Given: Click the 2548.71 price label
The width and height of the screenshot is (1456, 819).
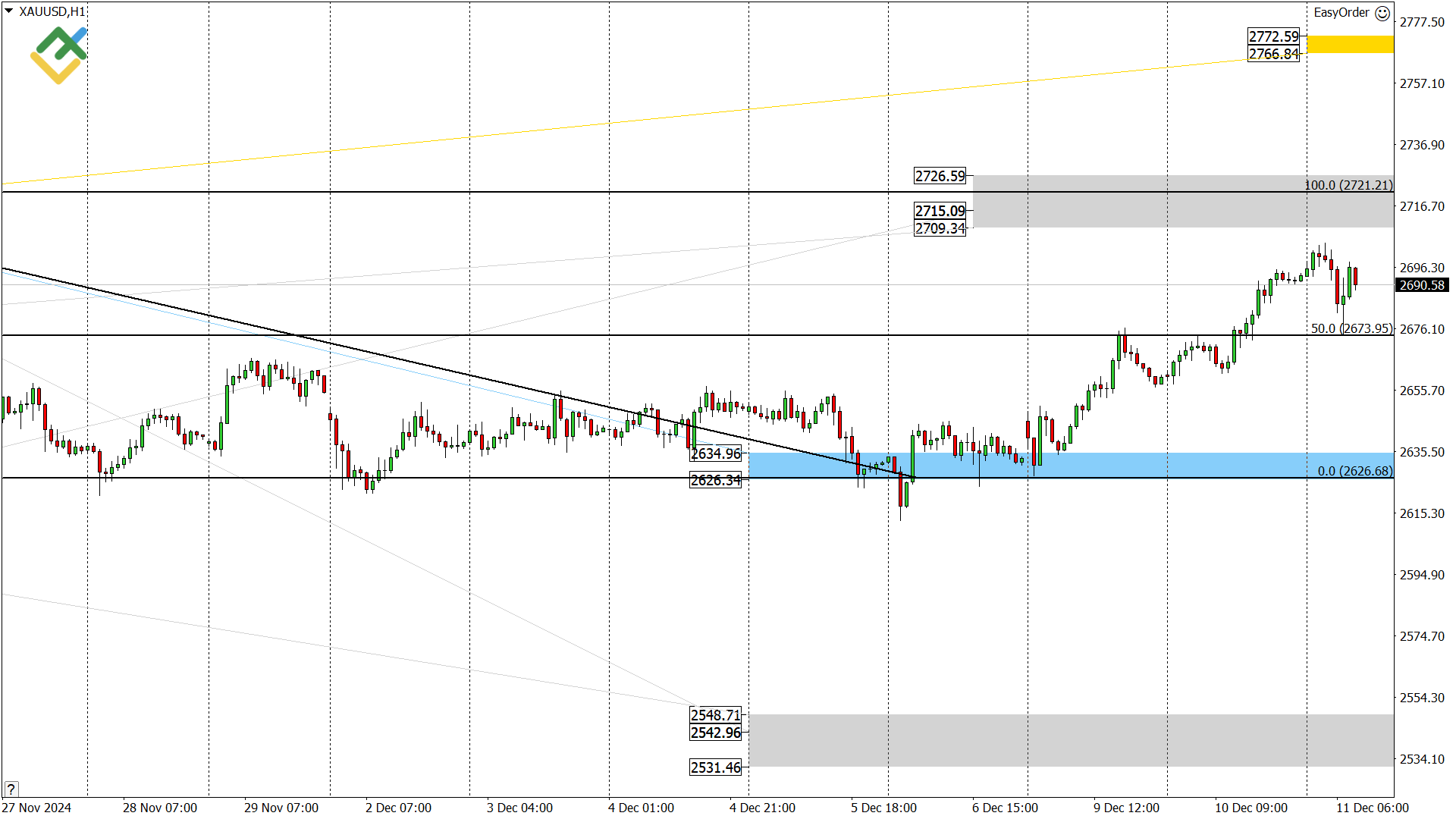Looking at the screenshot, I should click(715, 715).
